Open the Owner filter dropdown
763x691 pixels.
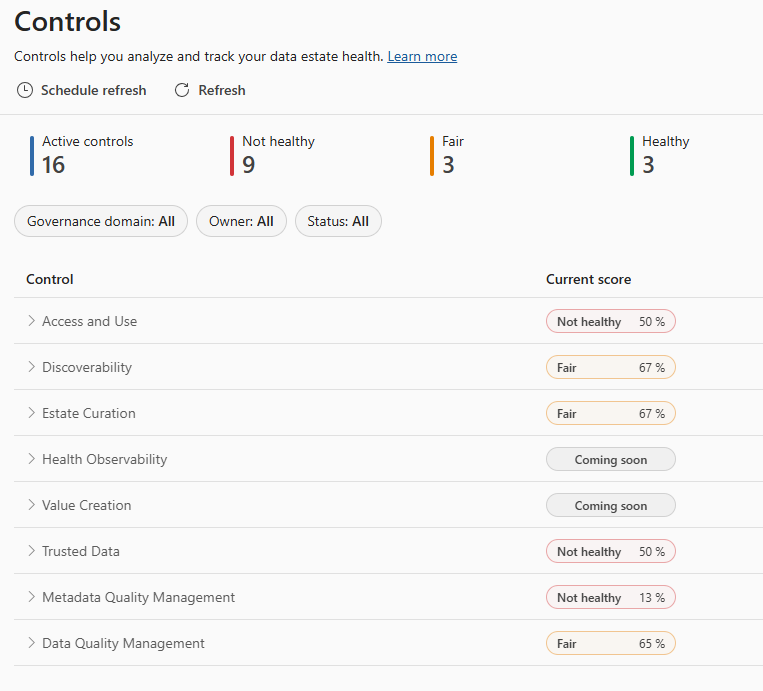(241, 222)
